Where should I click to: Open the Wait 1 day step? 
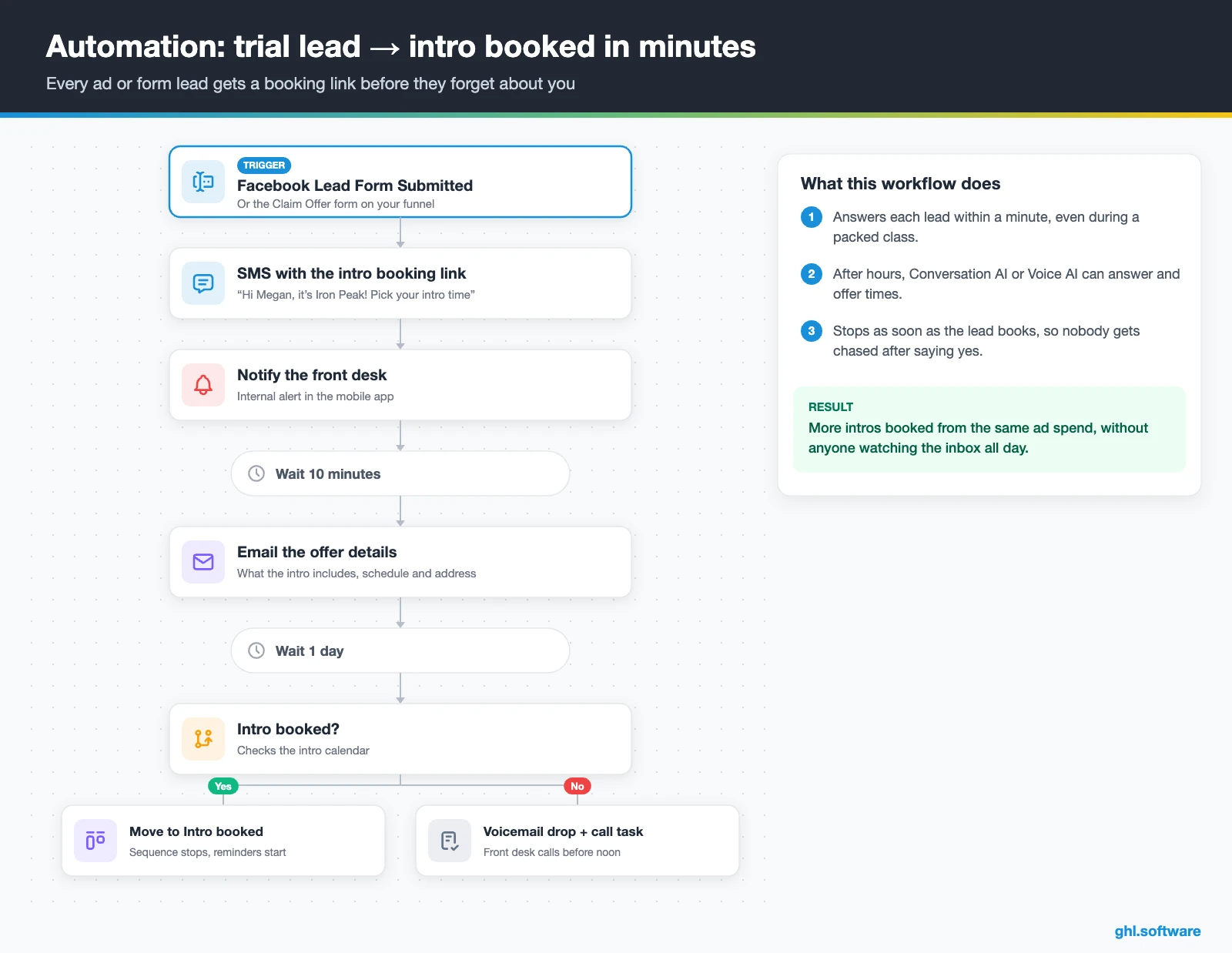(x=400, y=650)
